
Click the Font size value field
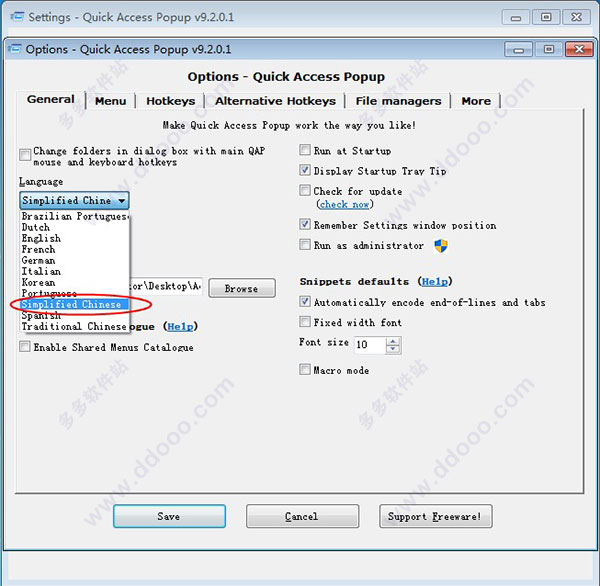point(370,345)
